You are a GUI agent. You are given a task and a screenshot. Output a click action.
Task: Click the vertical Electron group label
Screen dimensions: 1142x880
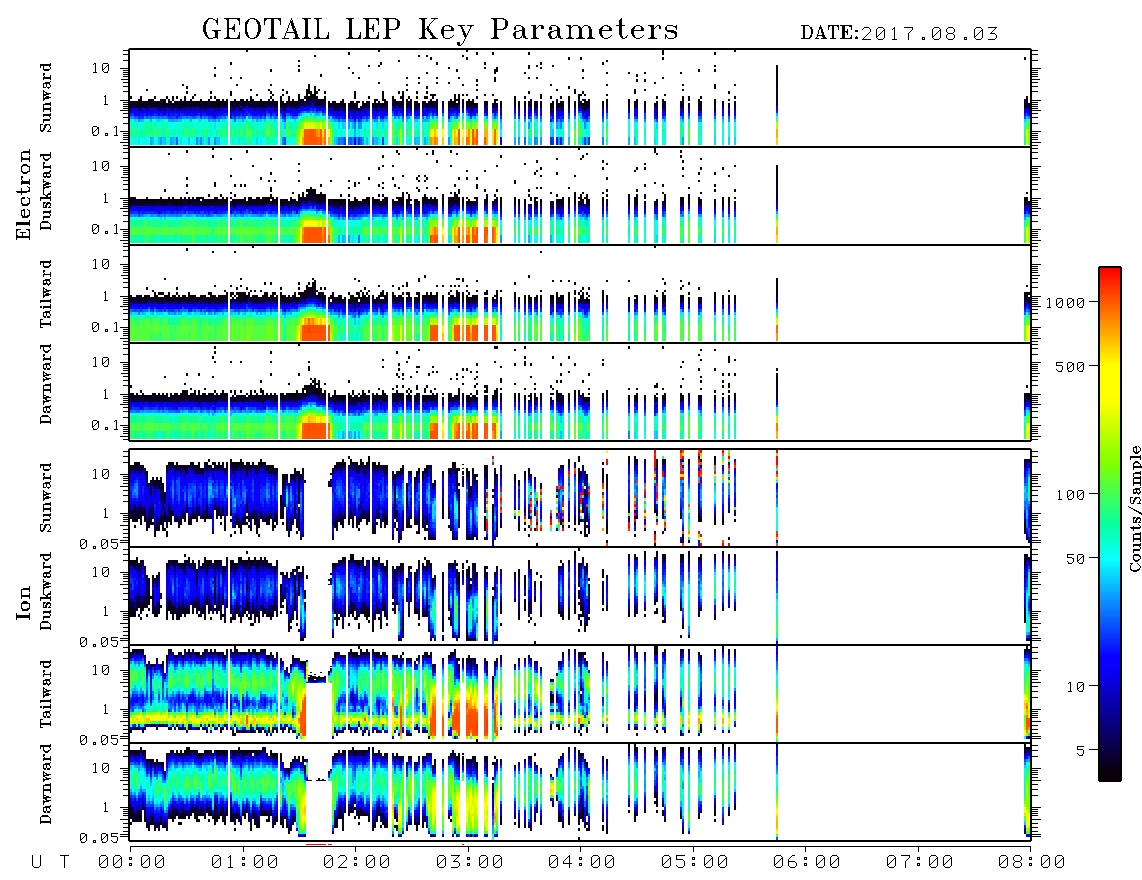pyautogui.click(x=23, y=194)
